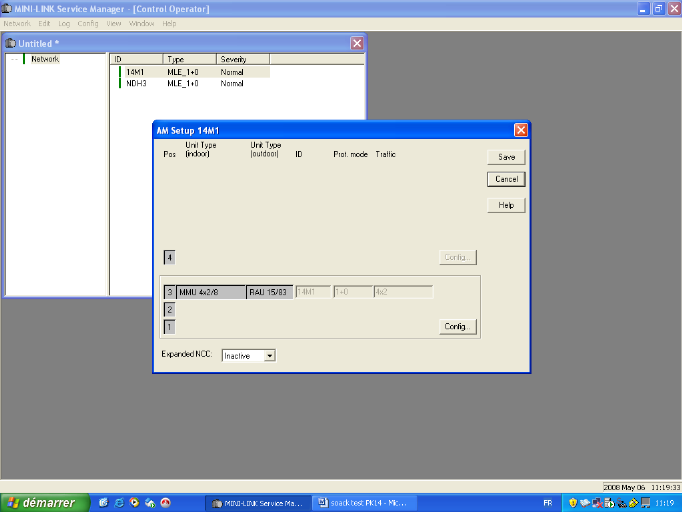Click the second system tray icon after the shield

[x=585, y=503]
